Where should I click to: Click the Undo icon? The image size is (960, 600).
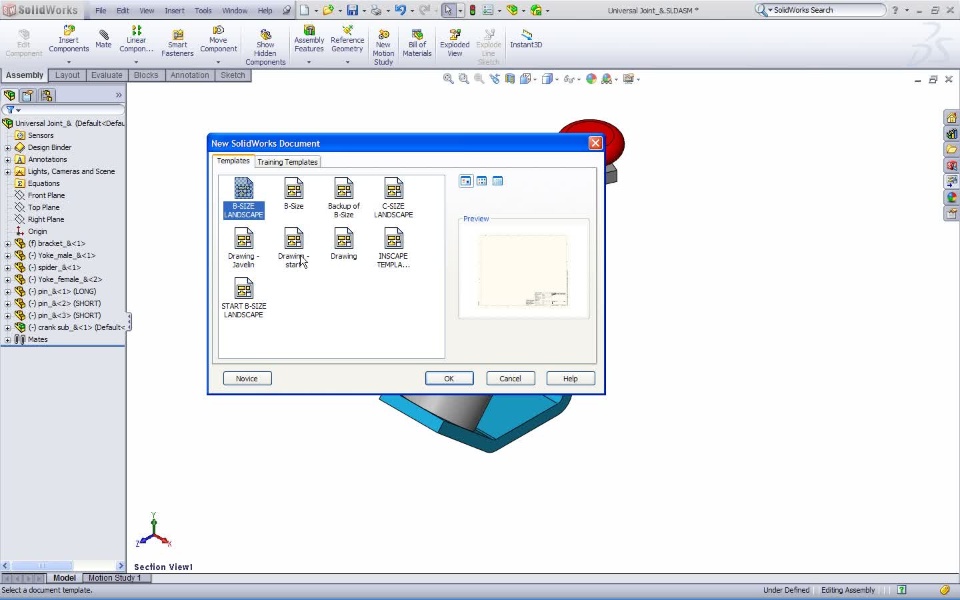(x=400, y=10)
